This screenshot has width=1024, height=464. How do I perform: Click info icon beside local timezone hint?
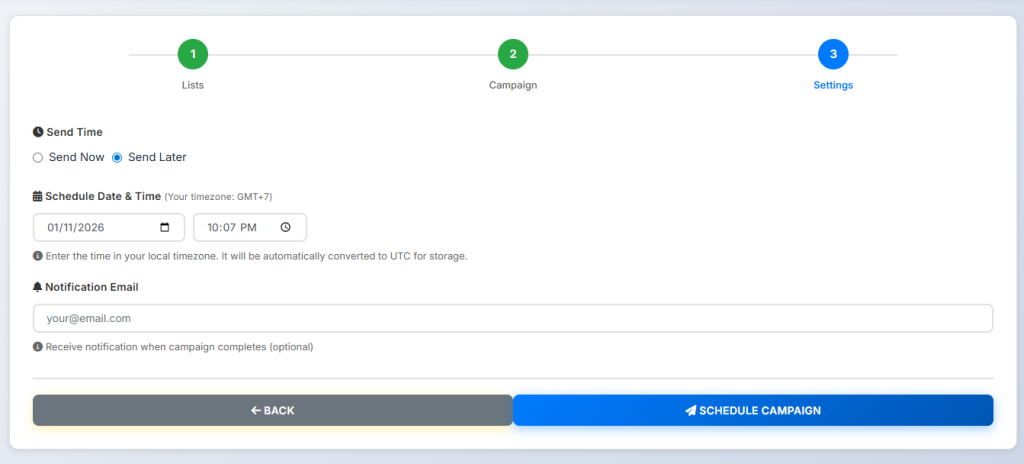point(38,256)
